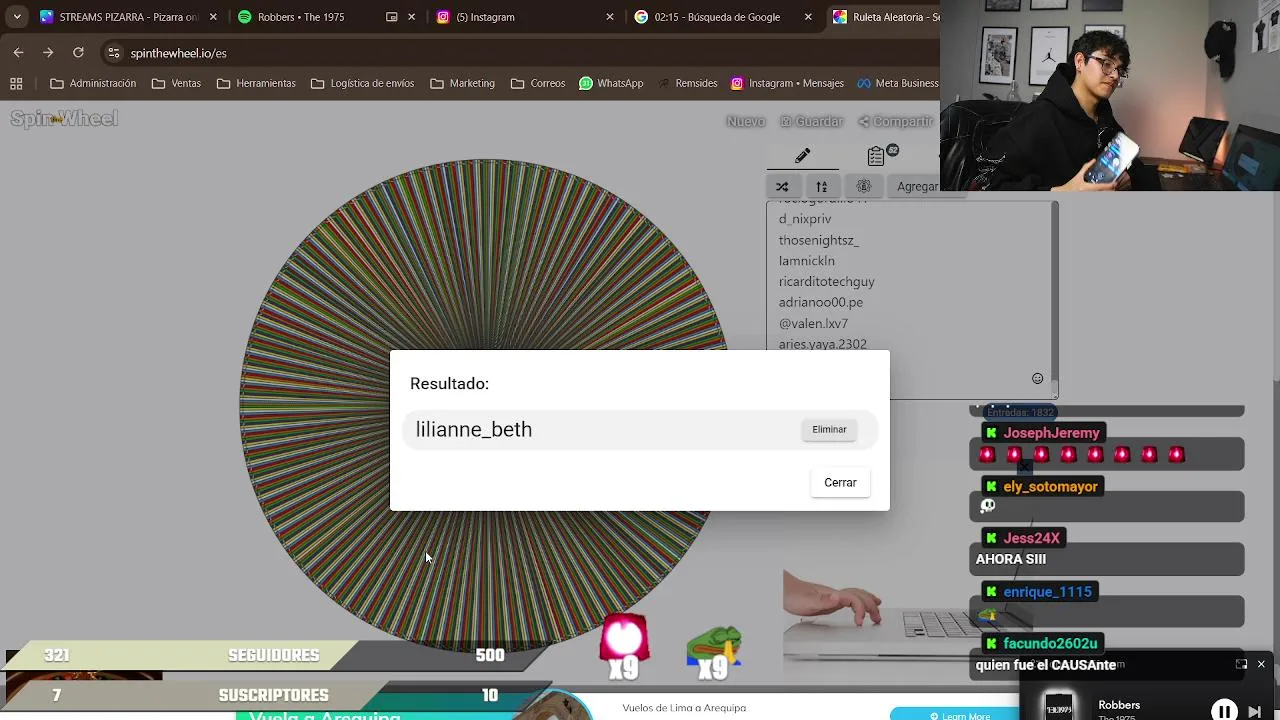Select the pencil edit entries tab
This screenshot has height=720, width=1280.
tap(802, 156)
